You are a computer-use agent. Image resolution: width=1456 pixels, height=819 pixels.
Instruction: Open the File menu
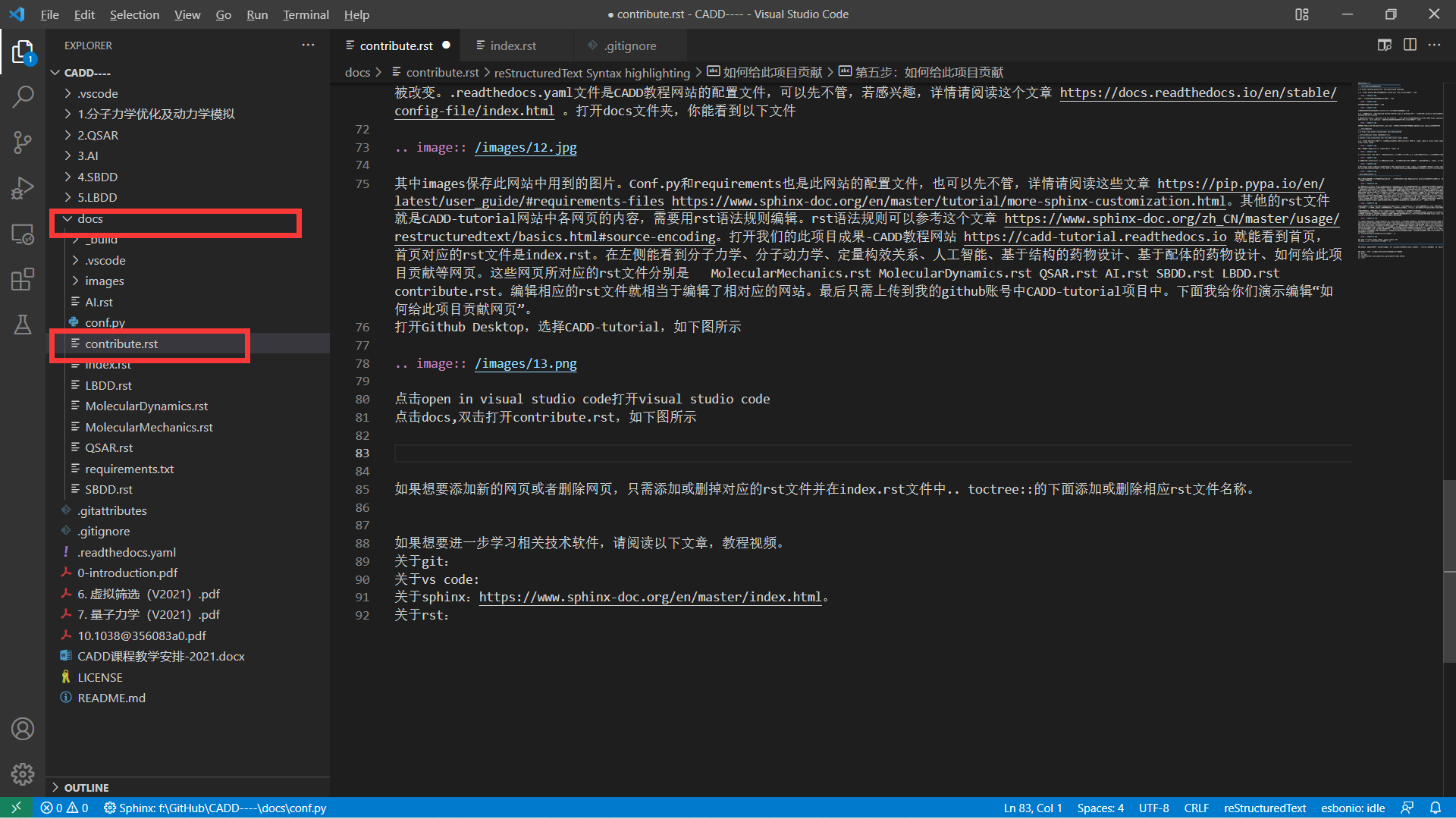pos(49,14)
